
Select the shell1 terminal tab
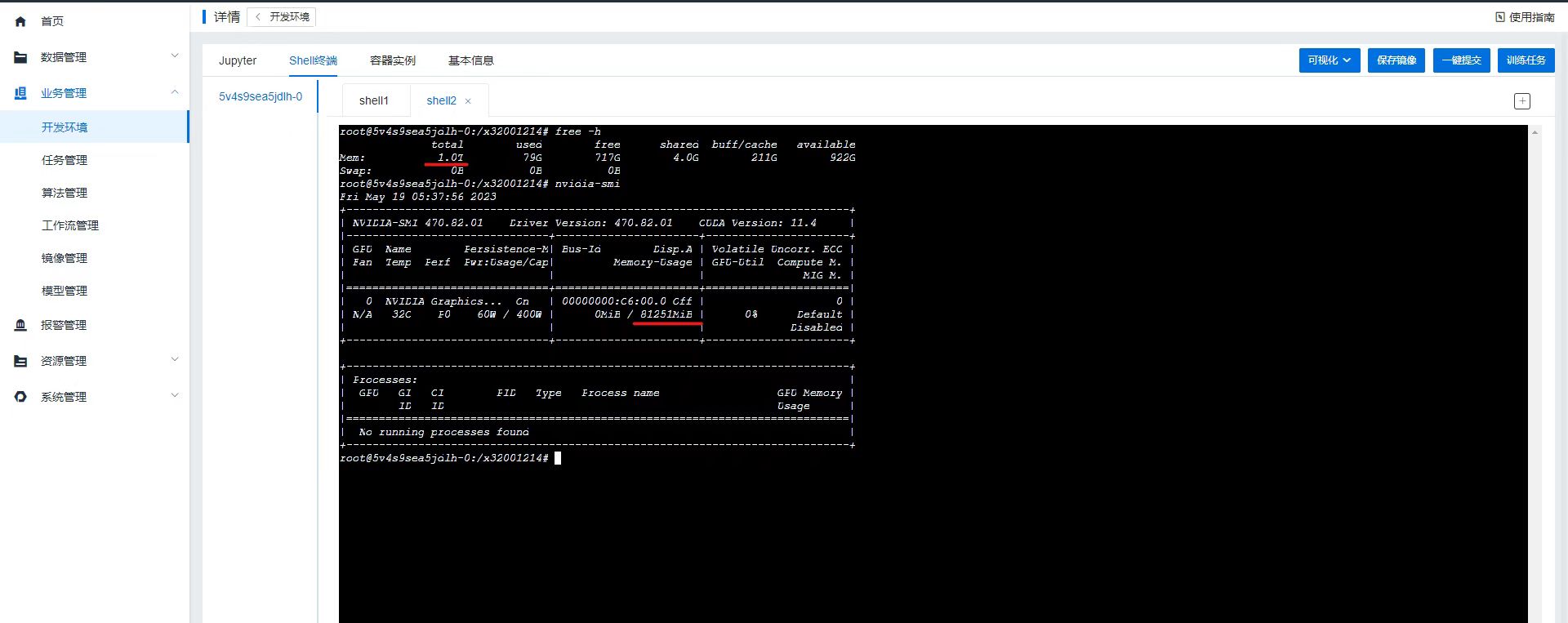point(373,100)
